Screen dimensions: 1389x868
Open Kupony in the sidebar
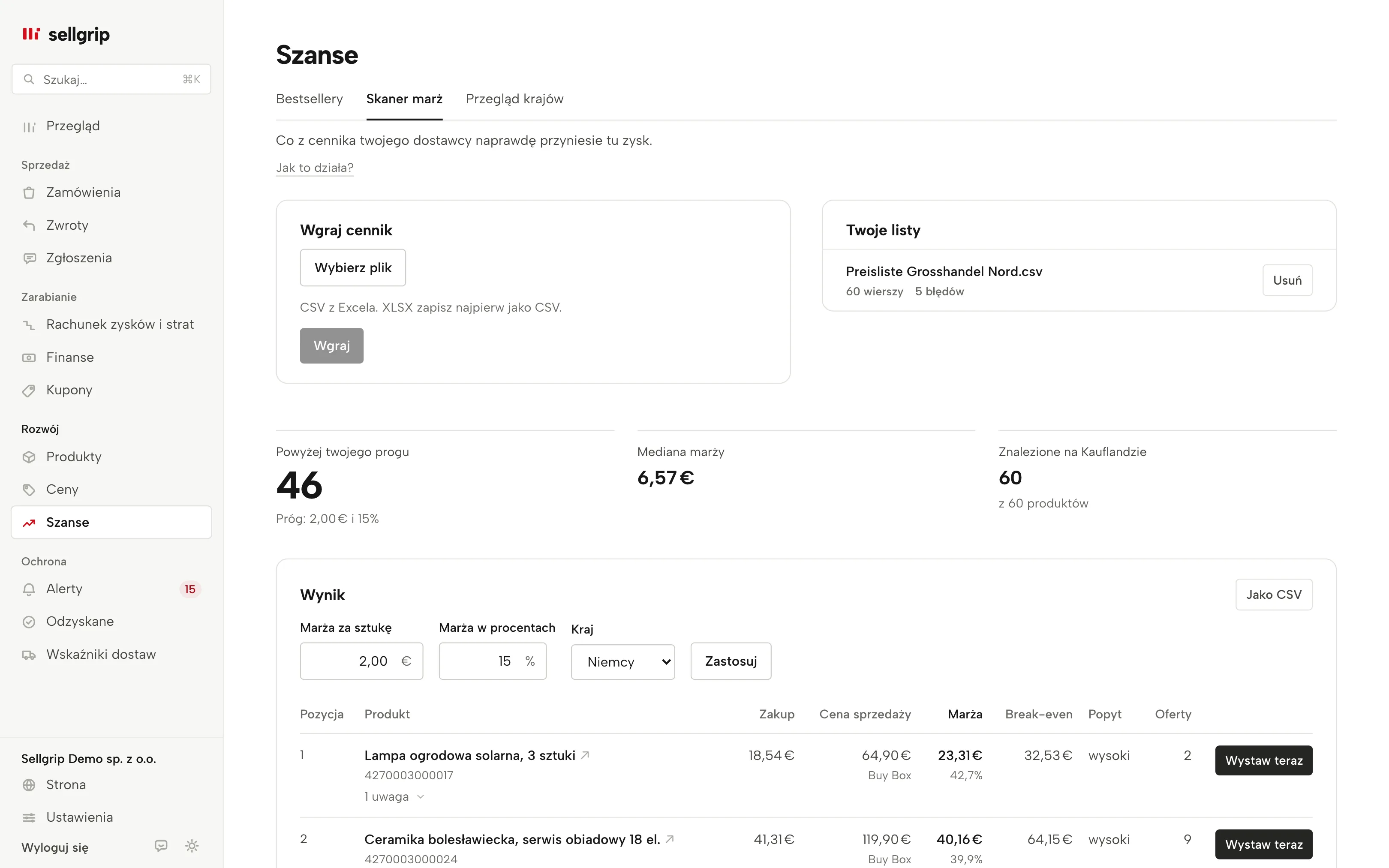(x=111, y=390)
